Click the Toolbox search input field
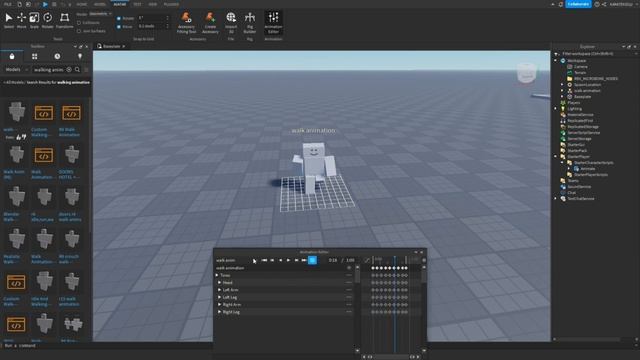The height and width of the screenshot is (360, 640). 49,70
